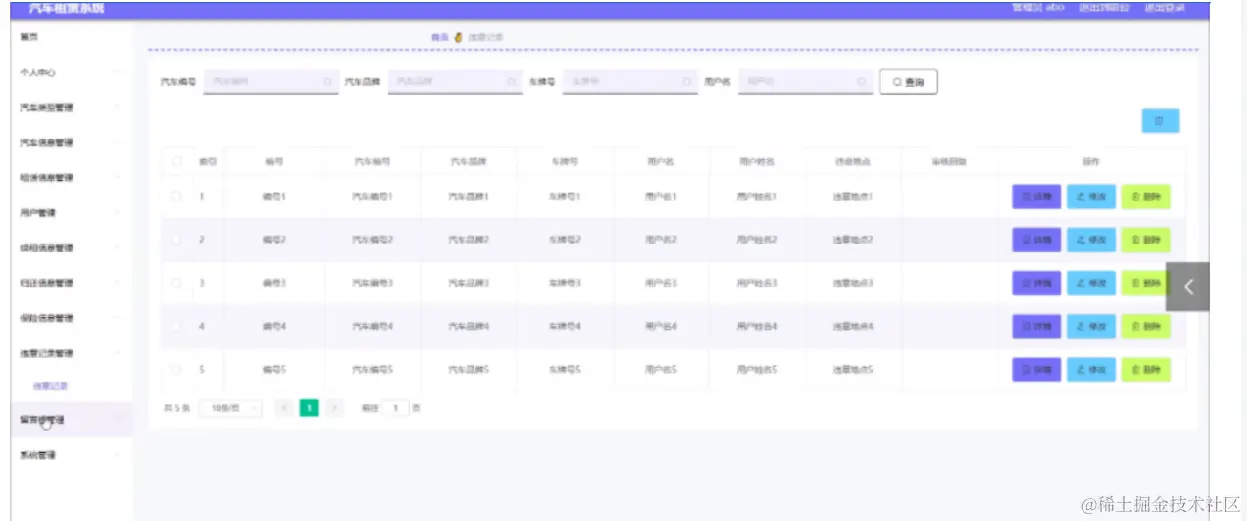Click 删除 button for row 编号4
Screen dimensions: 1247x521
(1146, 326)
